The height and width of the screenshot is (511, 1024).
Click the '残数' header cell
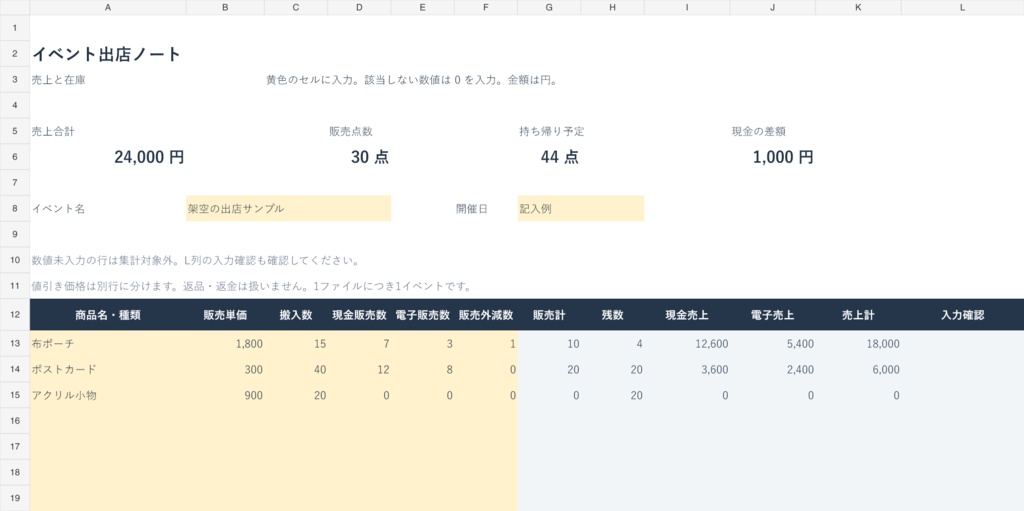coord(613,315)
